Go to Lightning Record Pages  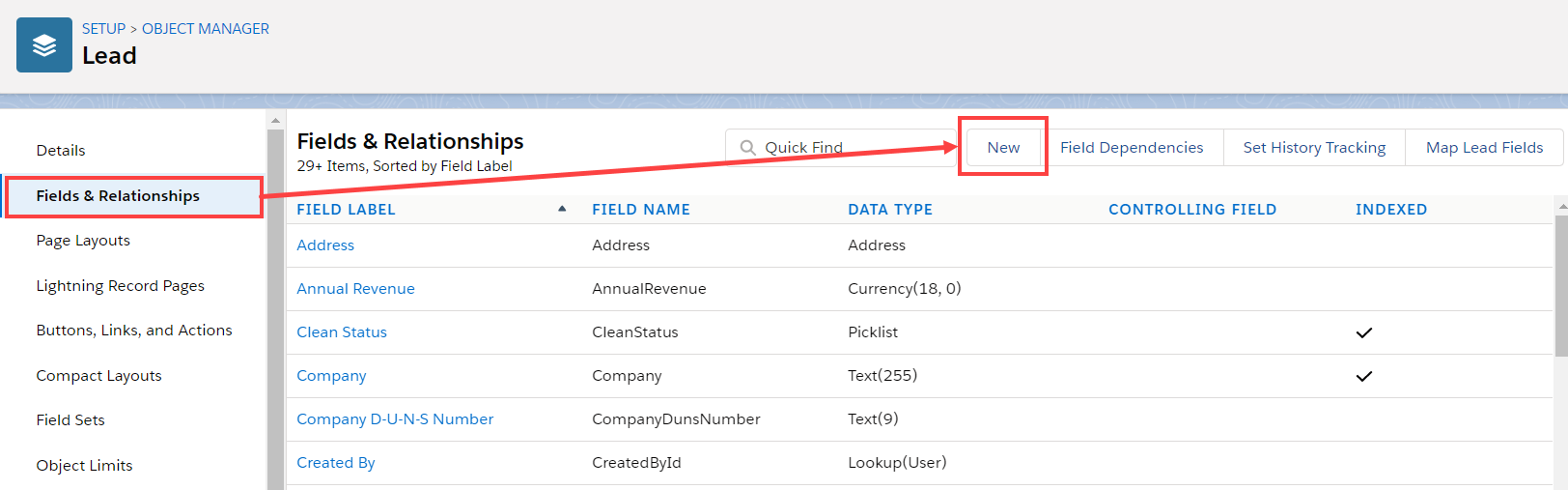[121, 286]
